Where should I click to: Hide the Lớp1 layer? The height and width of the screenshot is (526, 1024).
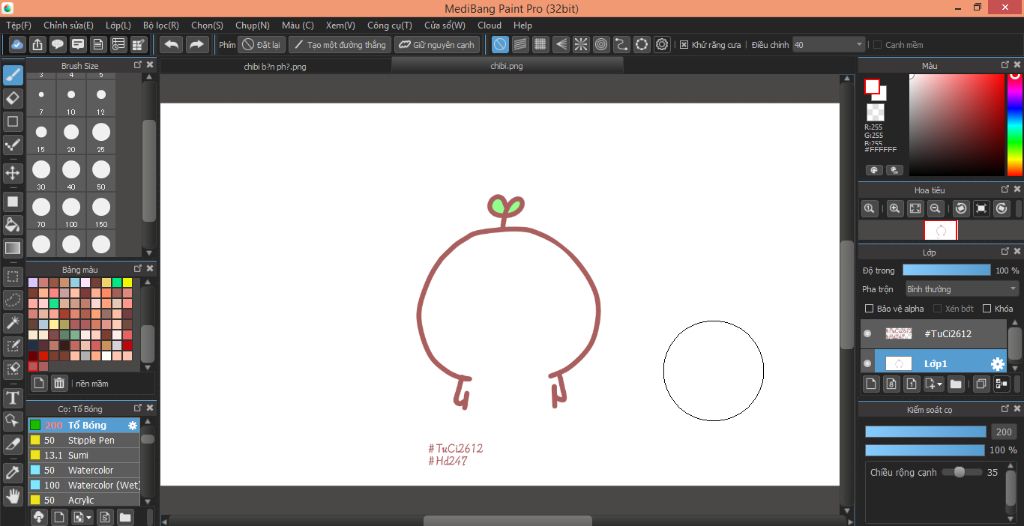pos(867,364)
